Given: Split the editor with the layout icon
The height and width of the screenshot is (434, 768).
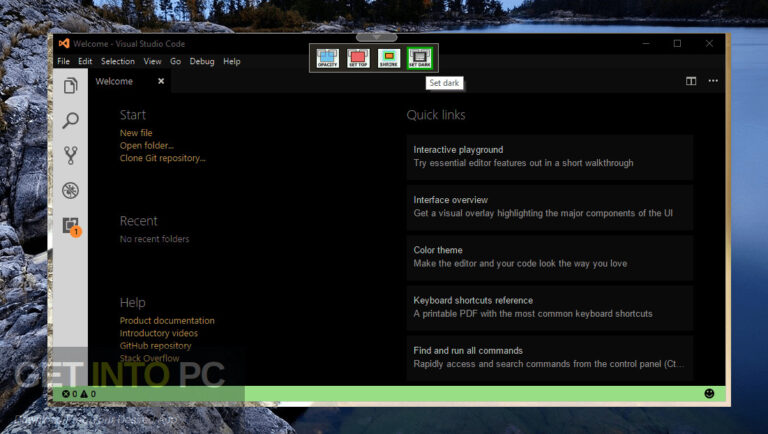Looking at the screenshot, I should coord(691,81).
